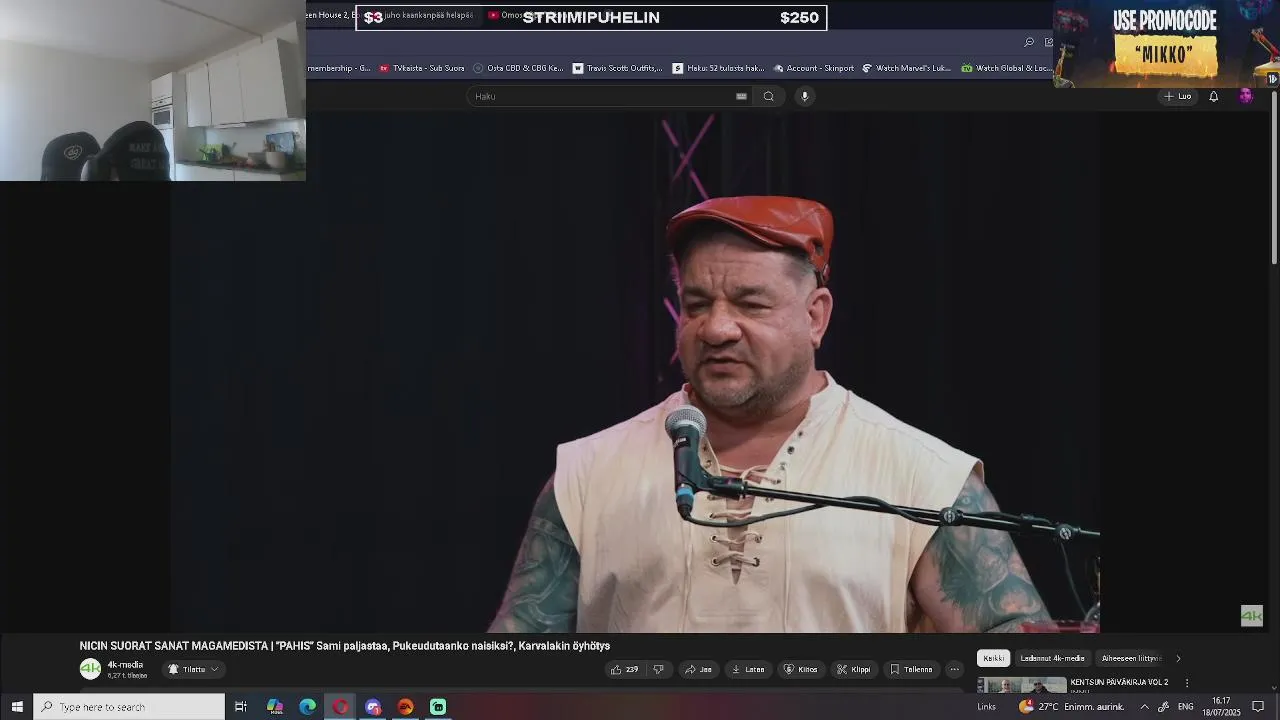Open weather widget showing 27°C
The image size is (1280, 720).
coord(1072,707)
